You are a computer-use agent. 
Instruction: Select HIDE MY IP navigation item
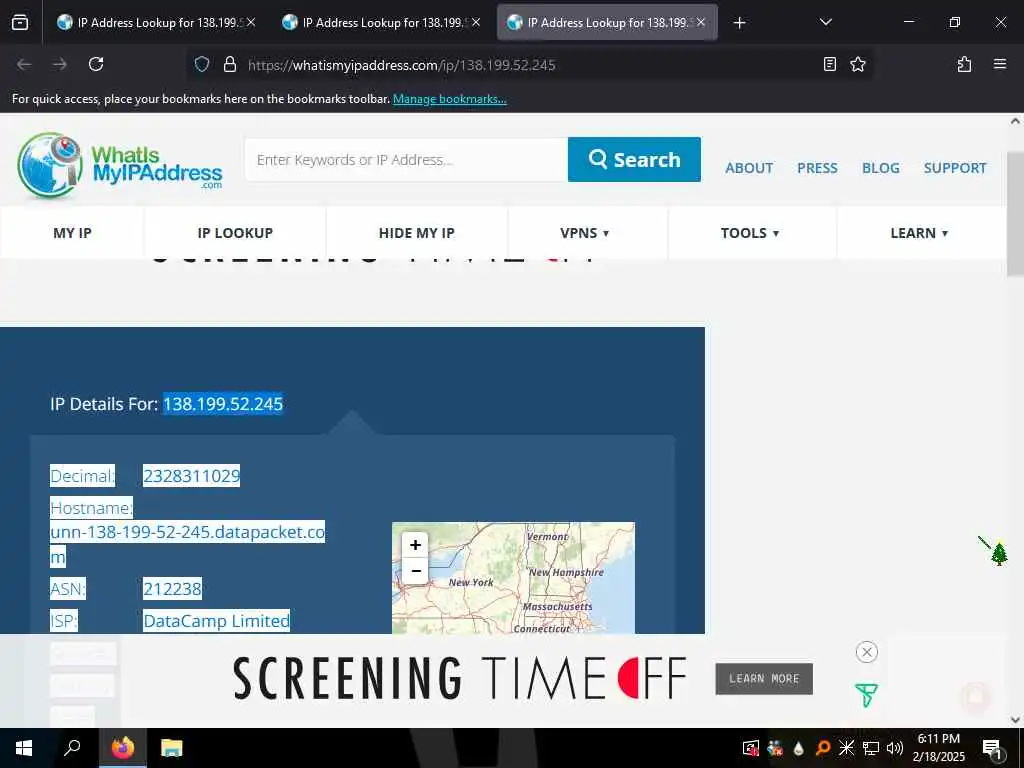pos(417,233)
